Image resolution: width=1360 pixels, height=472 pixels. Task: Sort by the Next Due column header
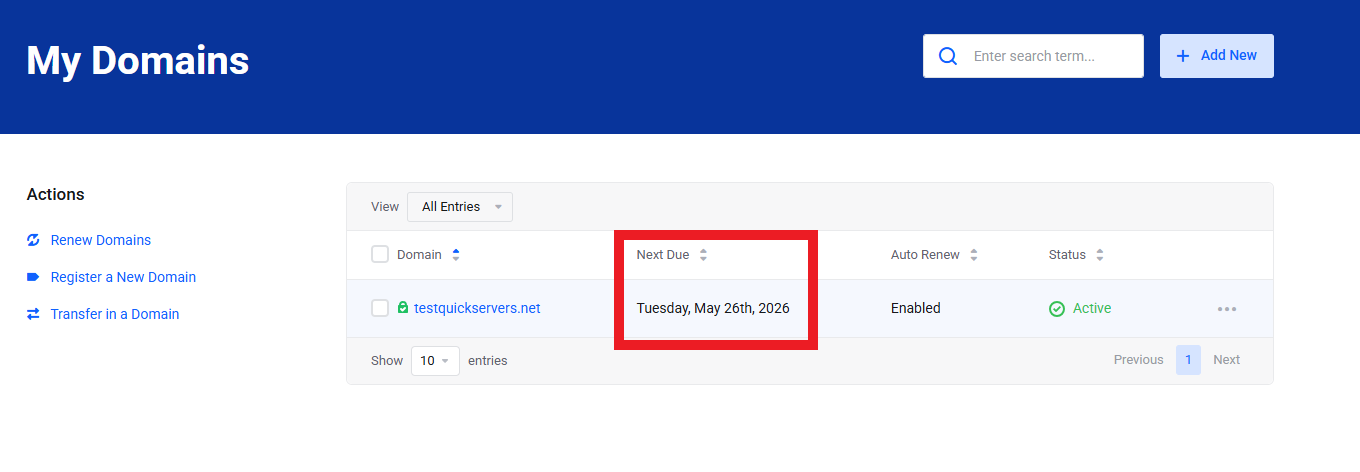click(663, 255)
